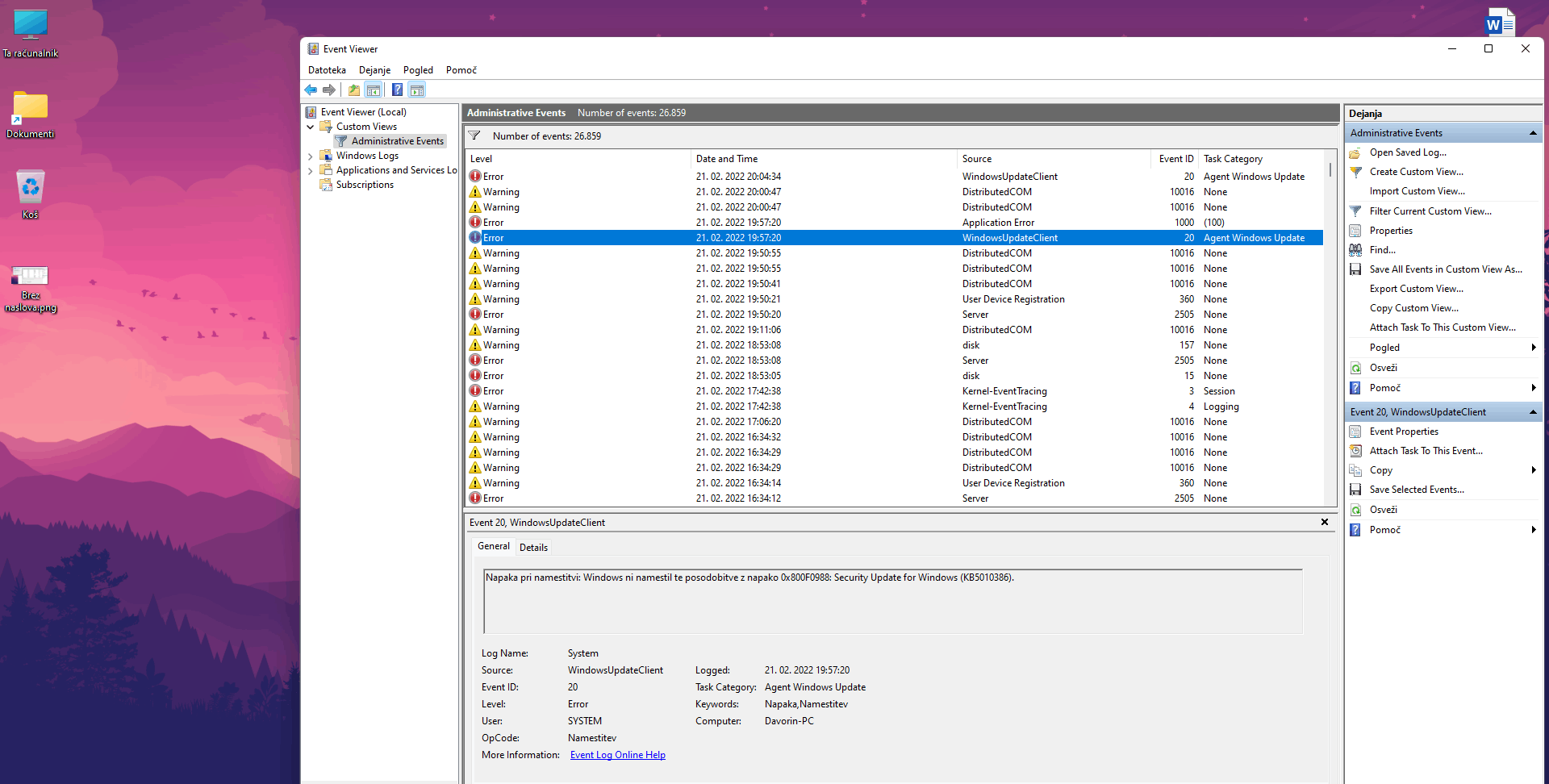
Task: Open the Event Log Online Help link
Action: pyautogui.click(x=618, y=755)
